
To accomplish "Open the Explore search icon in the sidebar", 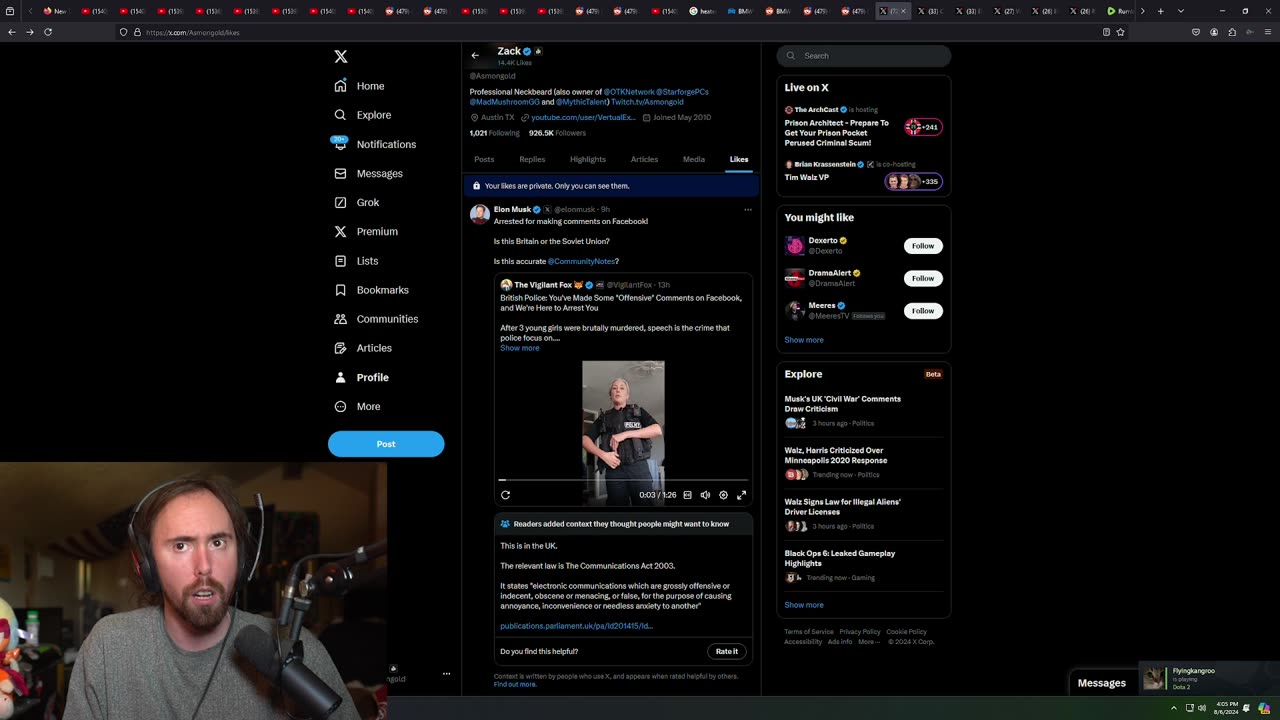I will pyautogui.click(x=340, y=115).
